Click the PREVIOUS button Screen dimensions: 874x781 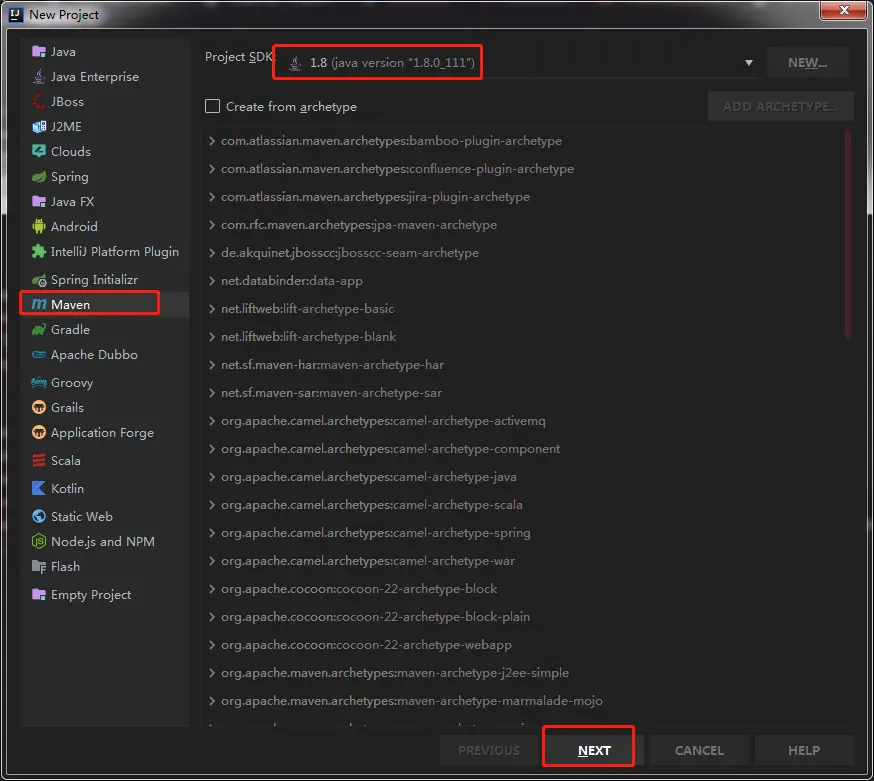pos(489,750)
